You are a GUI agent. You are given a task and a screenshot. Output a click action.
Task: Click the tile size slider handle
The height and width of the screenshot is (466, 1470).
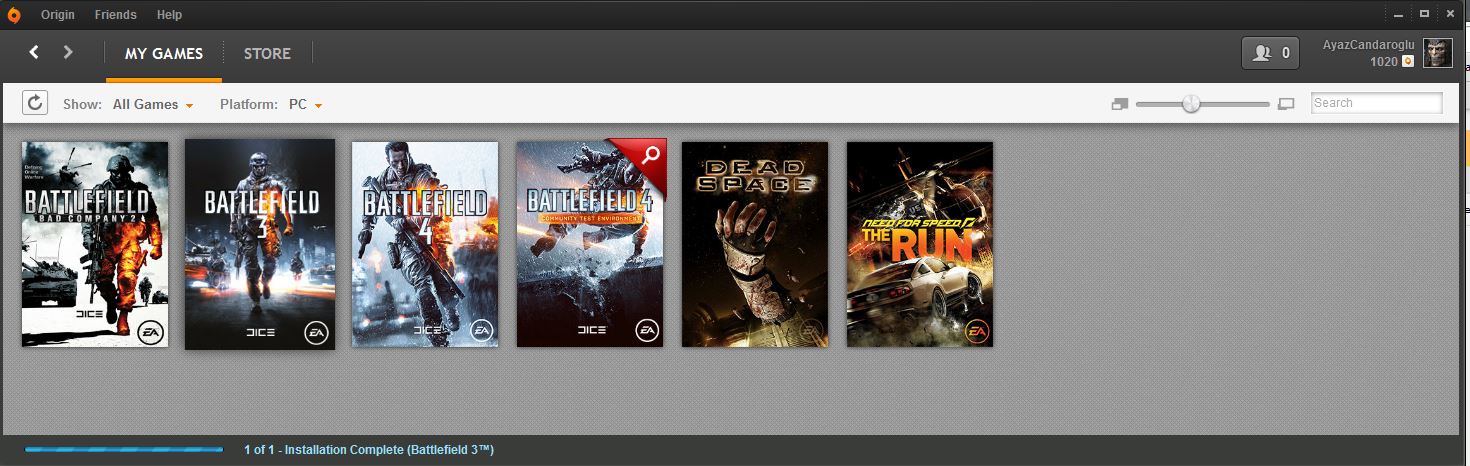click(x=1191, y=103)
